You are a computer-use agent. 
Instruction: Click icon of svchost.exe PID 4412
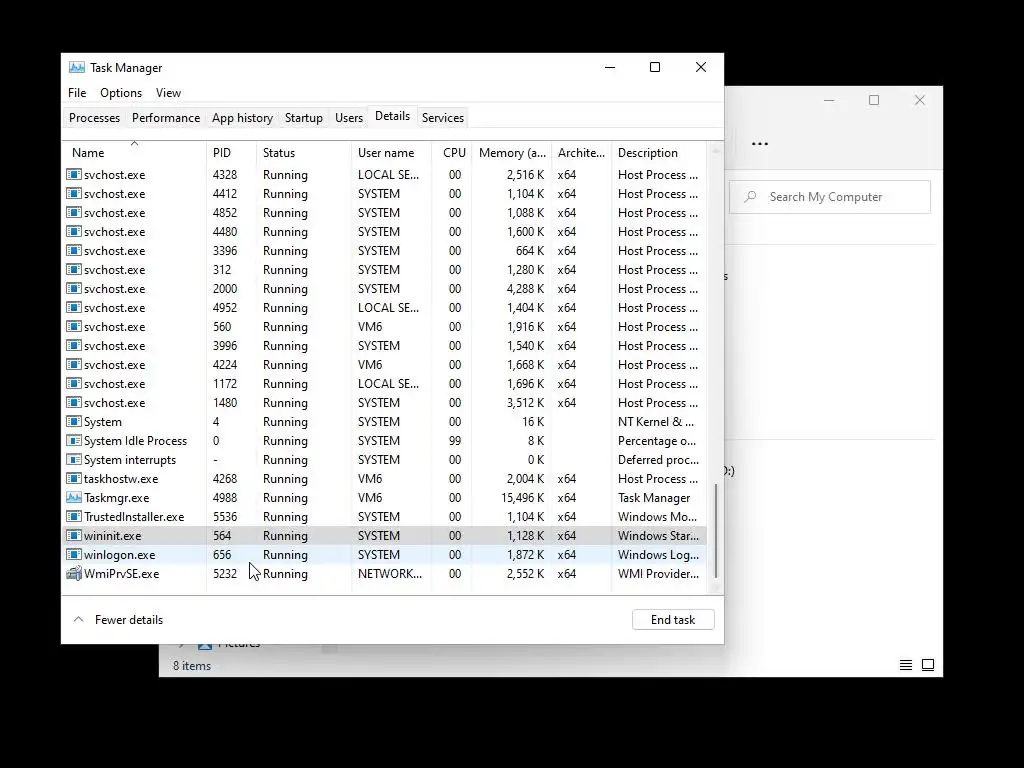pyautogui.click(x=74, y=193)
